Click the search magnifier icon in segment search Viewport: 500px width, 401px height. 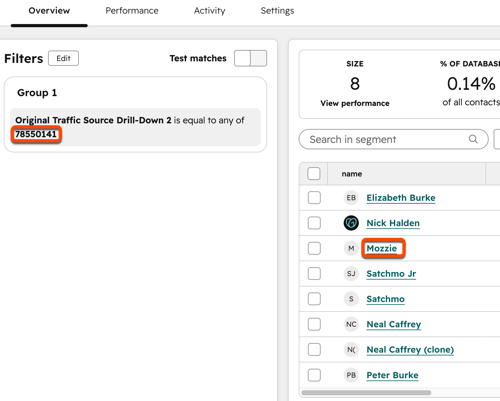(x=473, y=139)
